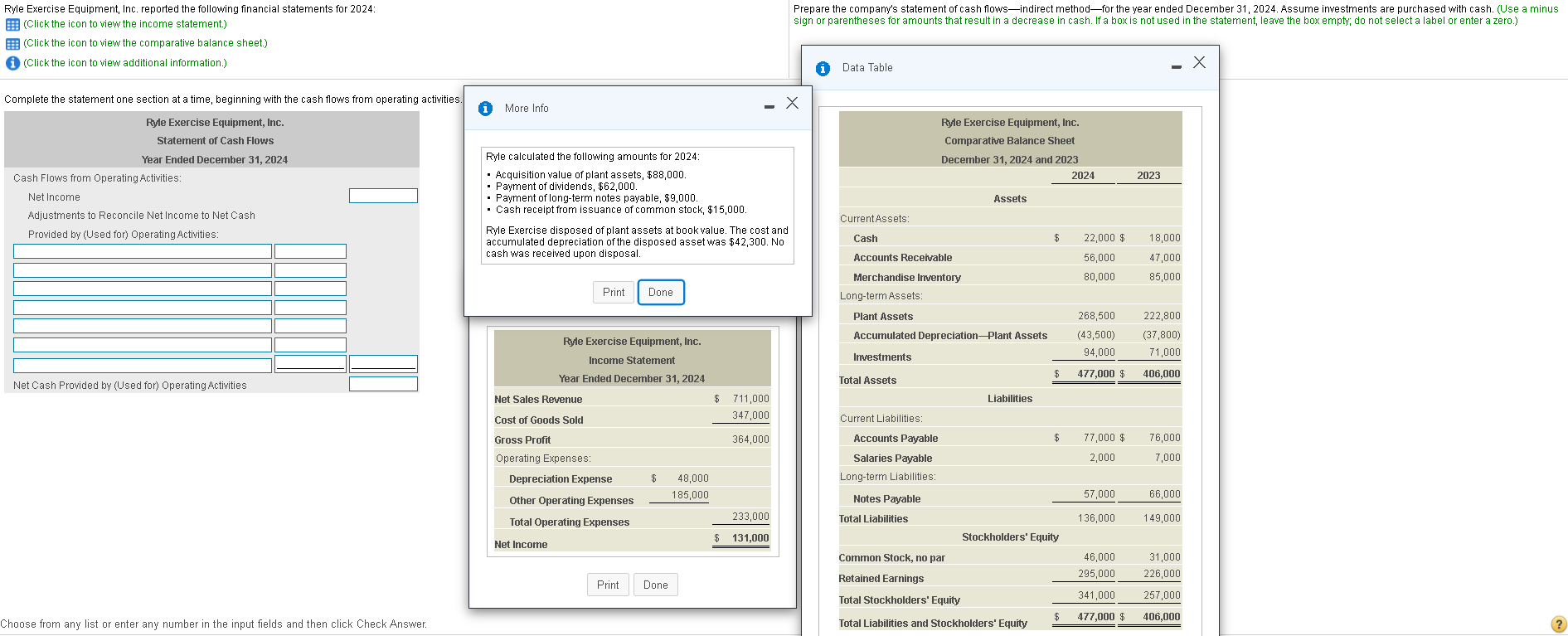Minimize the Data Table popup
The width and height of the screenshot is (1568, 636).
click(1177, 67)
